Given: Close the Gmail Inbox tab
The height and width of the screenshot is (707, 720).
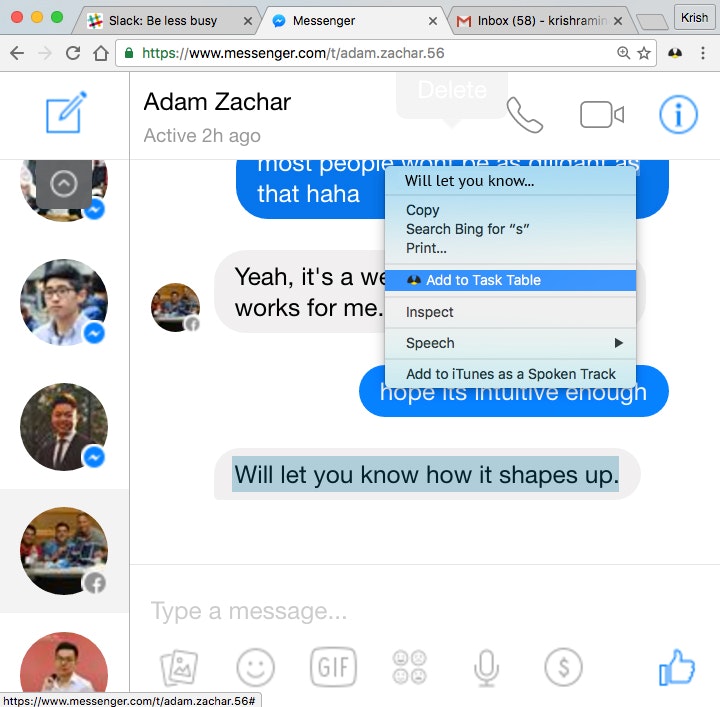Looking at the screenshot, I should pyautogui.click(x=618, y=21).
